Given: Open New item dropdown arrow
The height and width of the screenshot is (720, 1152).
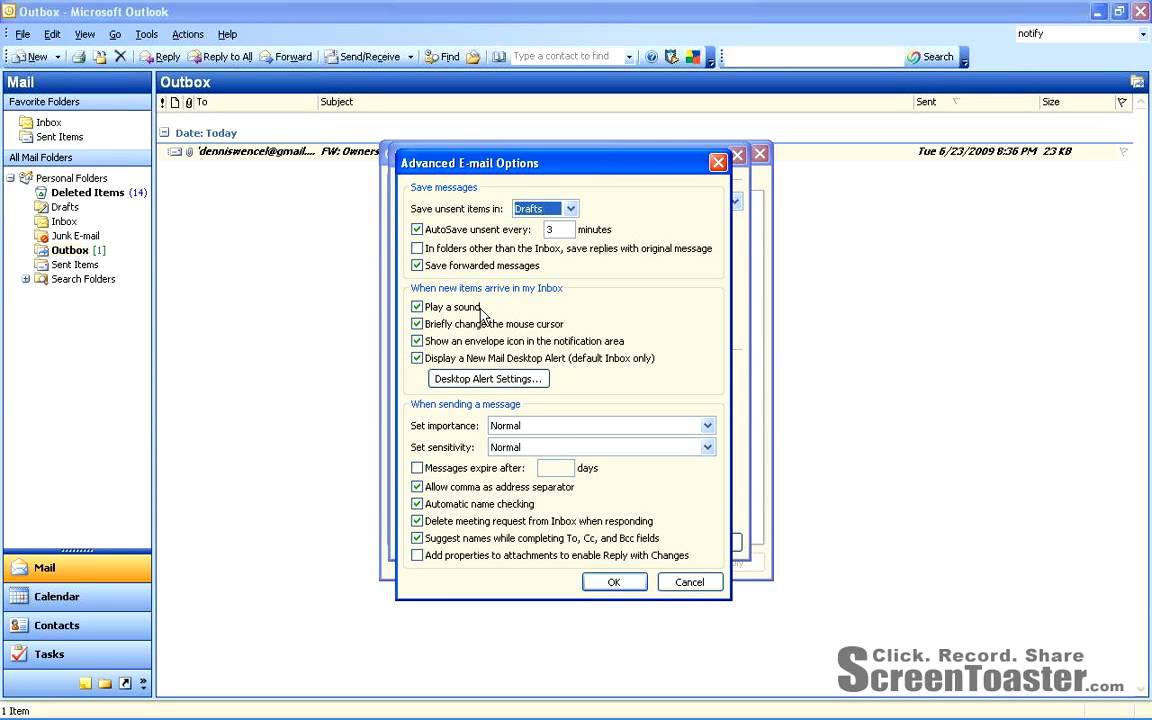Looking at the screenshot, I should pyautogui.click(x=57, y=57).
